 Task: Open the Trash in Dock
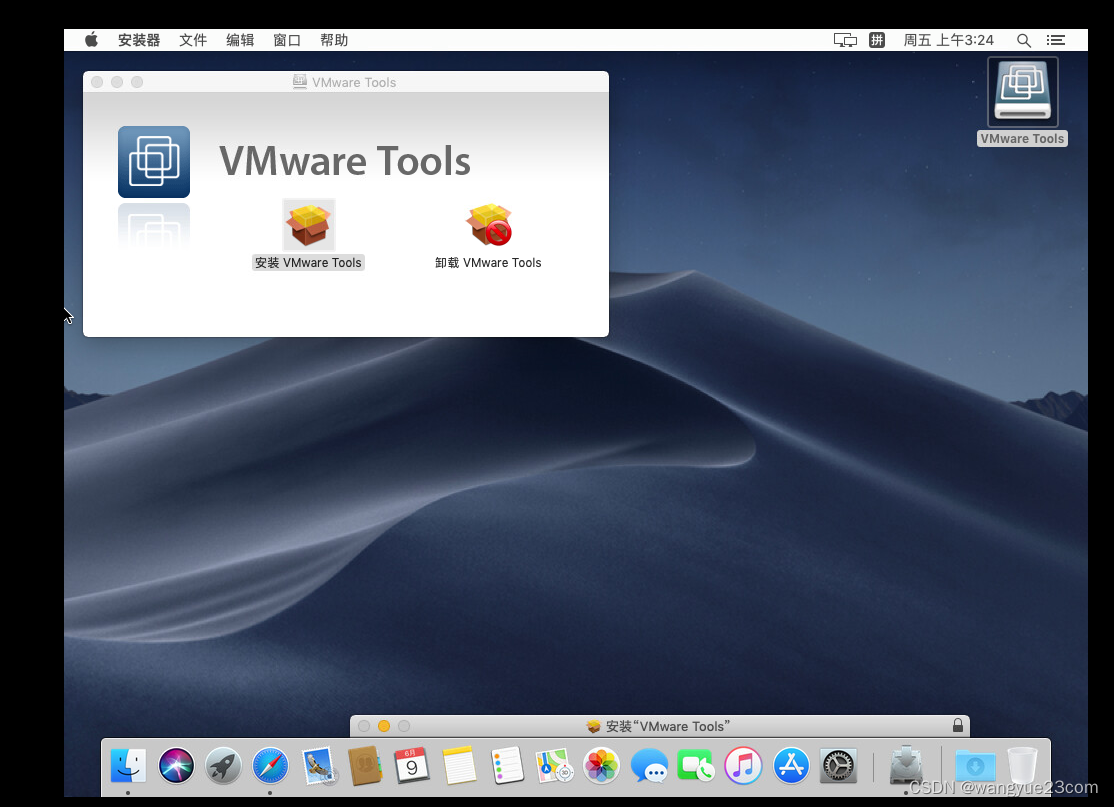[x=1022, y=767]
